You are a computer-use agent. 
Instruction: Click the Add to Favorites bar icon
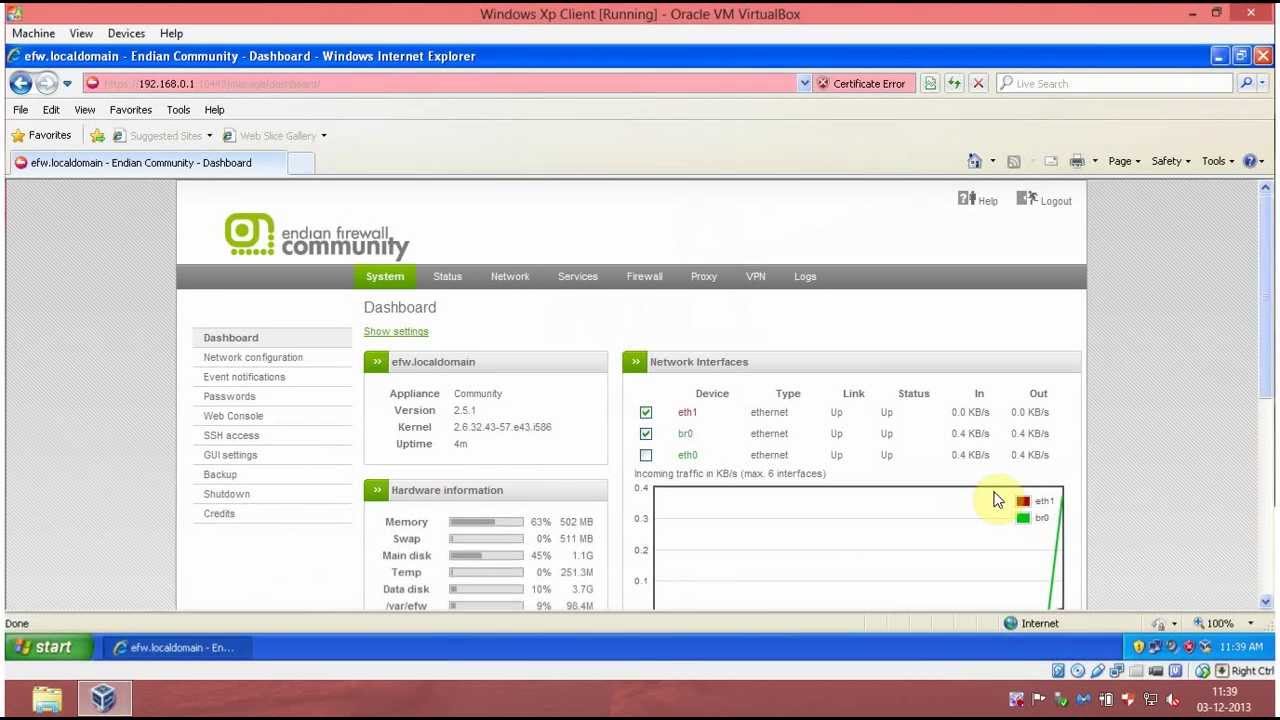pyautogui.click(x=97, y=136)
